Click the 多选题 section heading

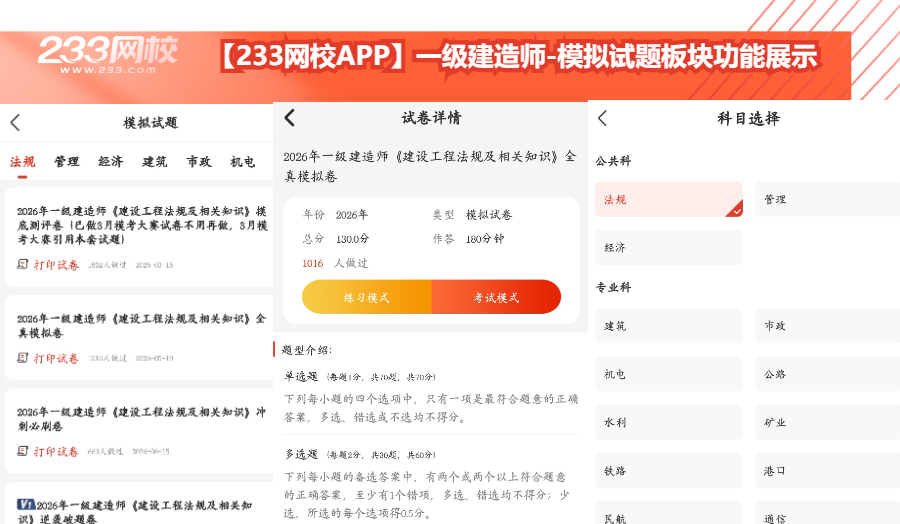click(x=301, y=454)
